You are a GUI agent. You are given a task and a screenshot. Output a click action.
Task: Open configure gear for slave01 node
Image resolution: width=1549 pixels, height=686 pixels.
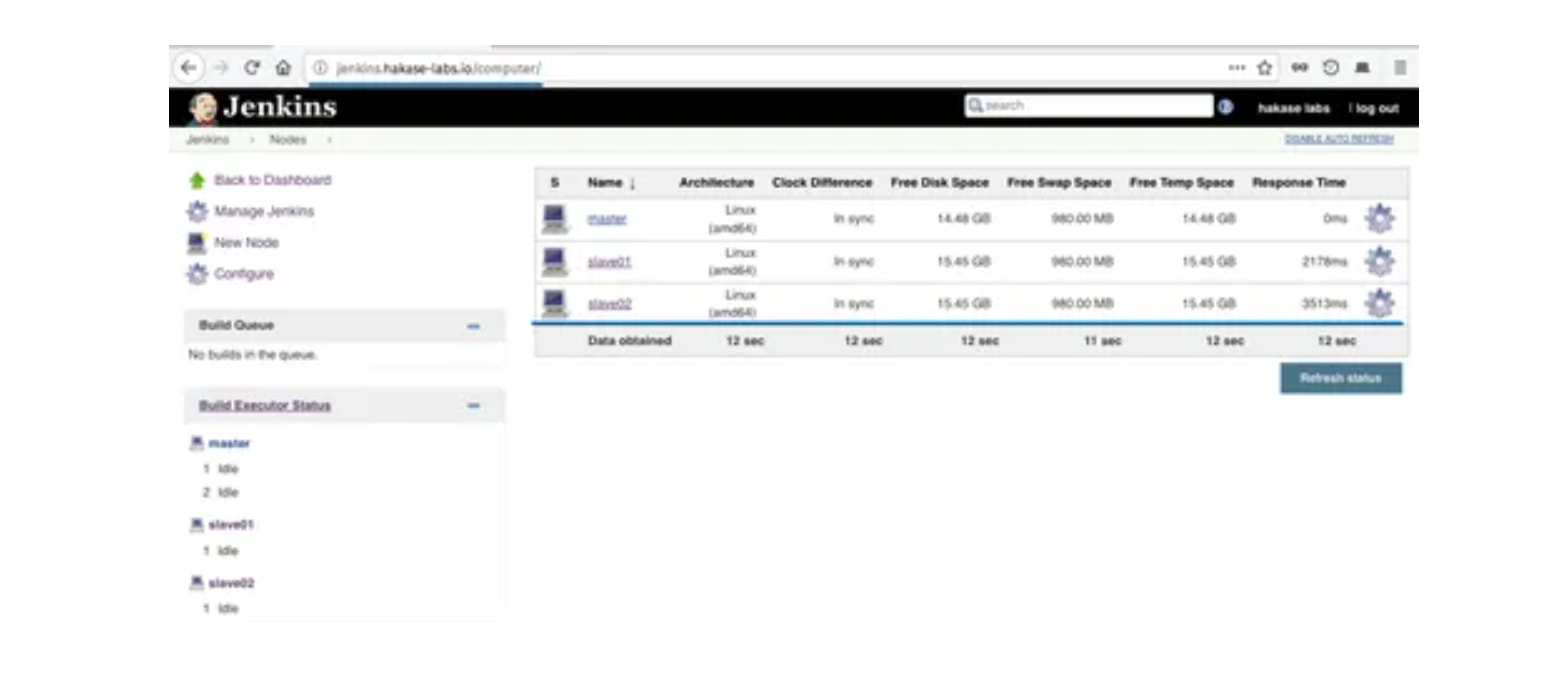click(1379, 261)
